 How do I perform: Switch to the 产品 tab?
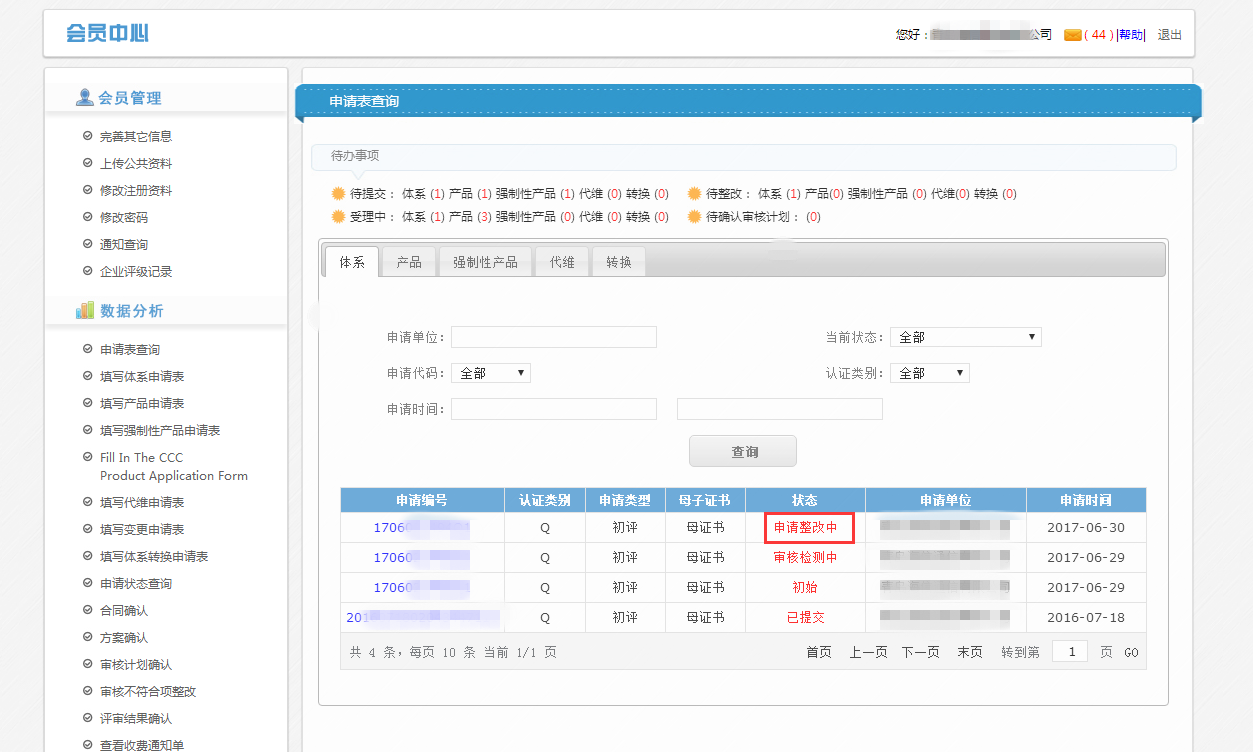pos(409,262)
